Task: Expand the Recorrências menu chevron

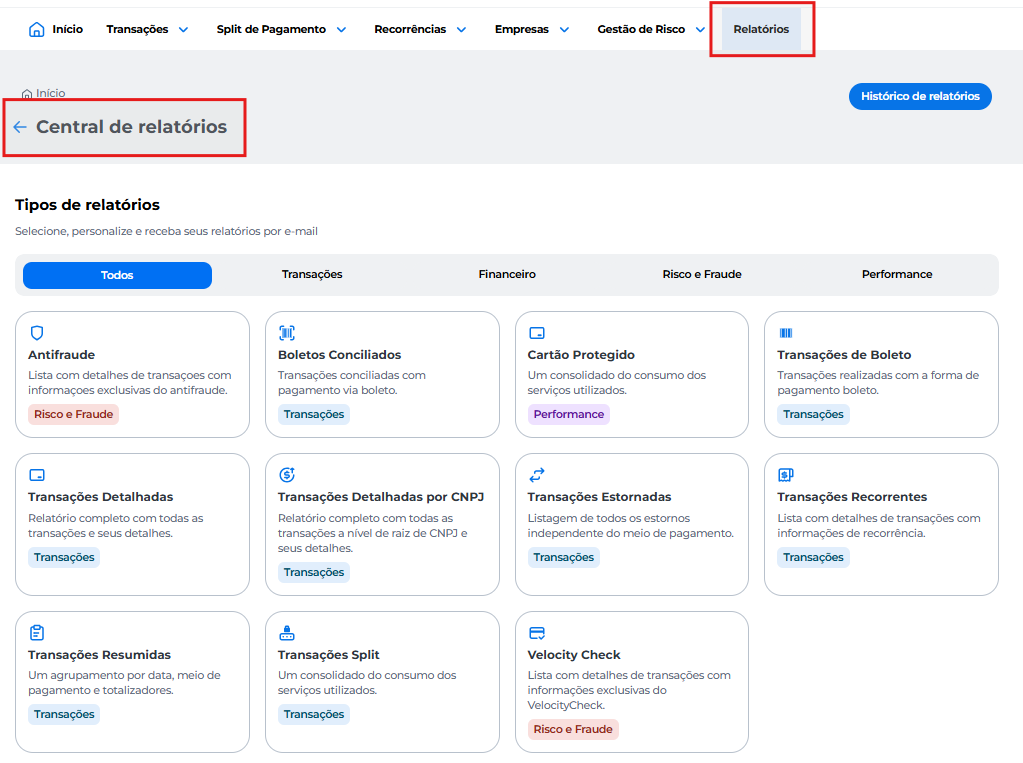Action: (461, 29)
